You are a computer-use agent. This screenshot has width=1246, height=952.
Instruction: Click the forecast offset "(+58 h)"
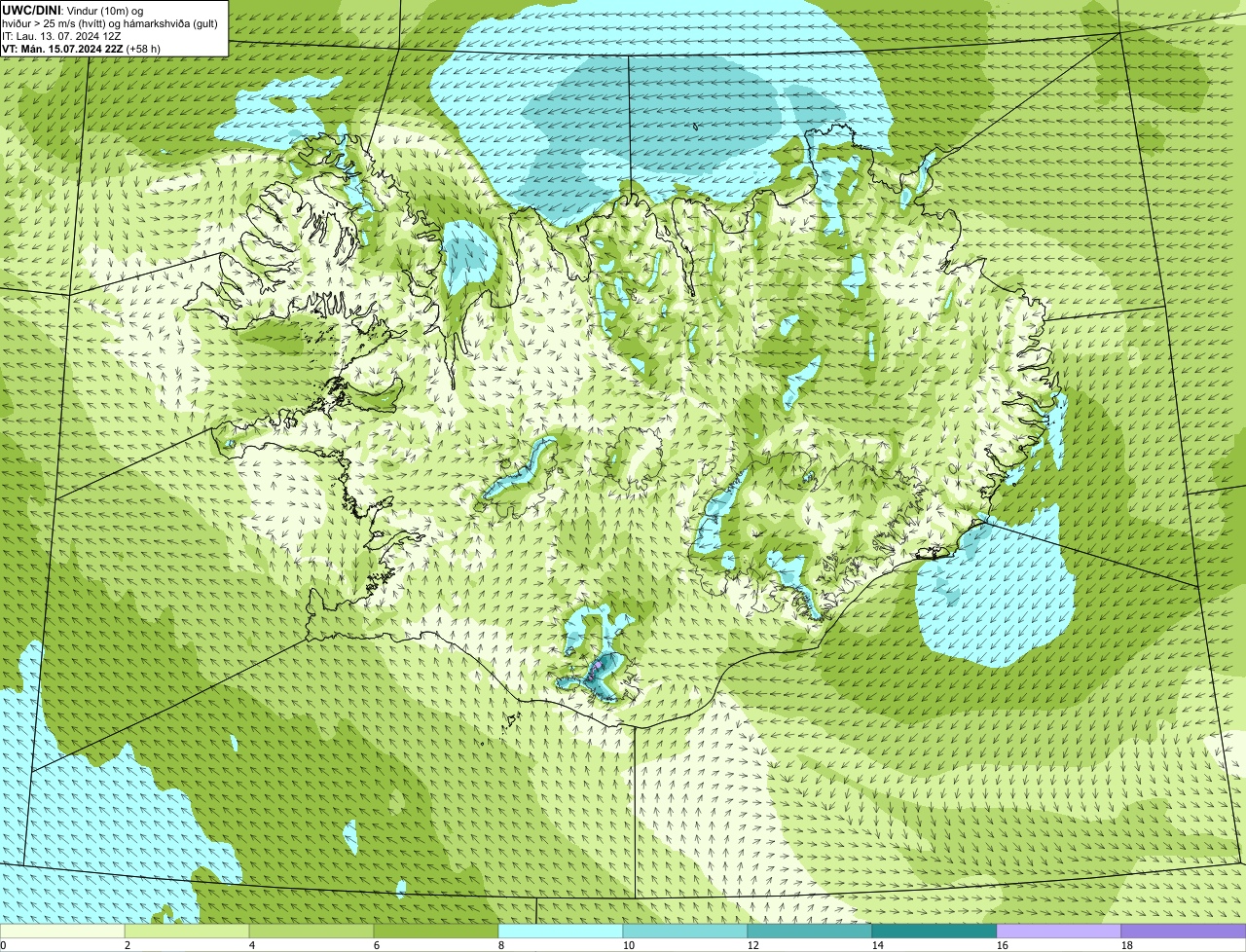(143, 49)
